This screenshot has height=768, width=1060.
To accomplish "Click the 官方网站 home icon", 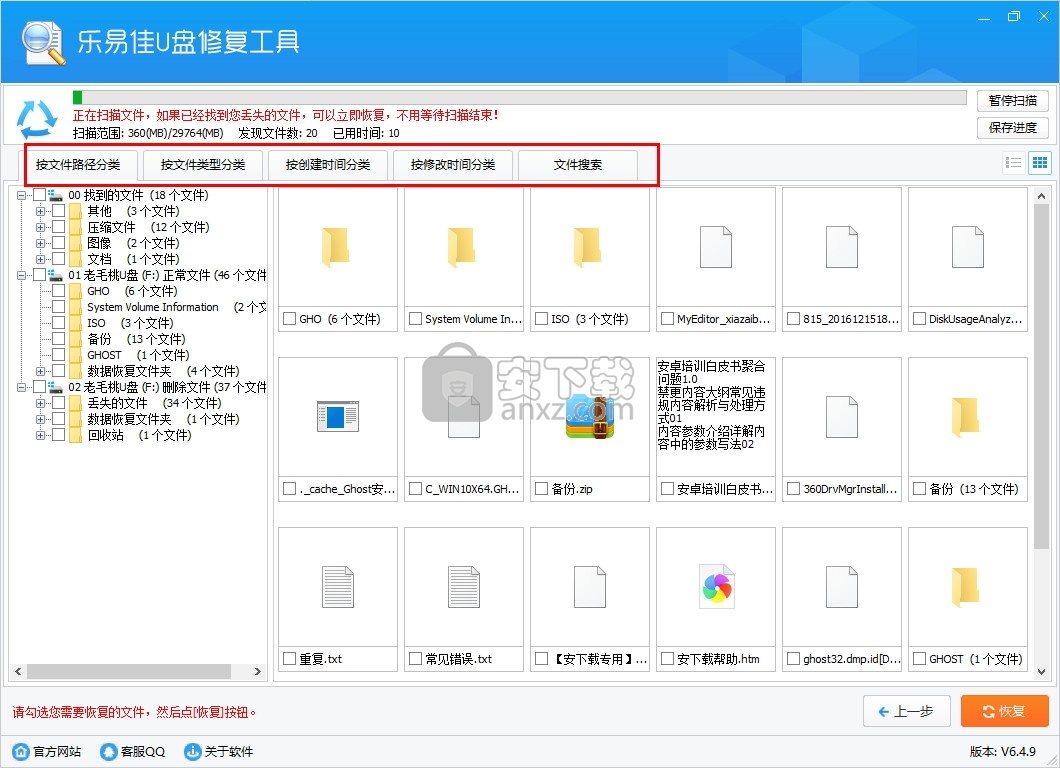I will pyautogui.click(x=21, y=751).
